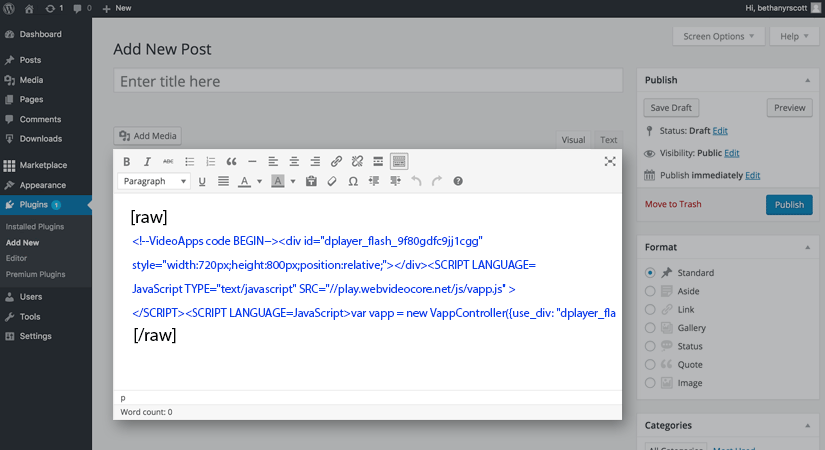
Task: Click the remove link icon
Action: [x=357, y=162]
